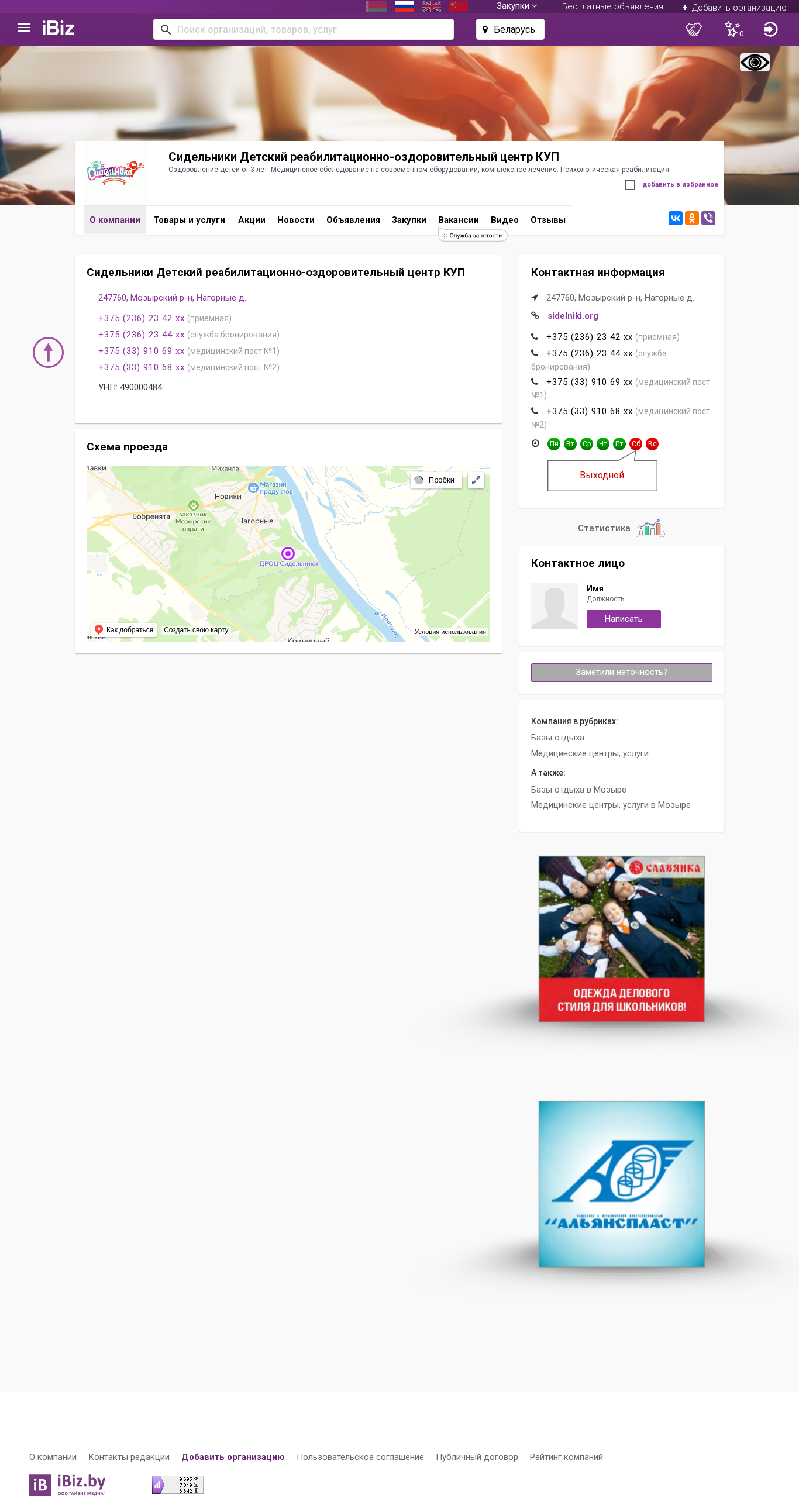The height and width of the screenshot is (1512, 799).
Task: Open the Беларусь region selector
Action: (x=510, y=29)
